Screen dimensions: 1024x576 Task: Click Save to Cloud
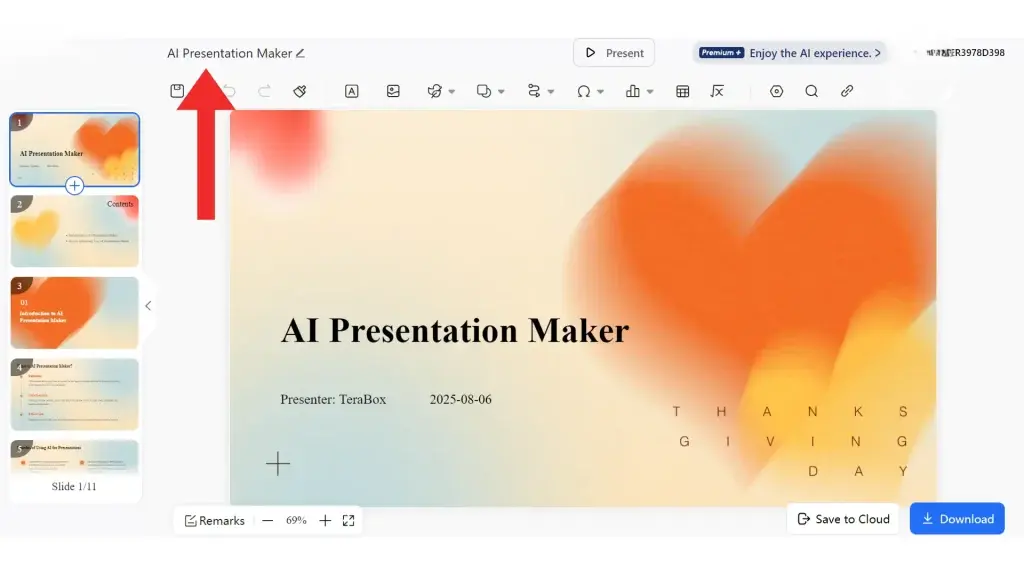click(843, 519)
